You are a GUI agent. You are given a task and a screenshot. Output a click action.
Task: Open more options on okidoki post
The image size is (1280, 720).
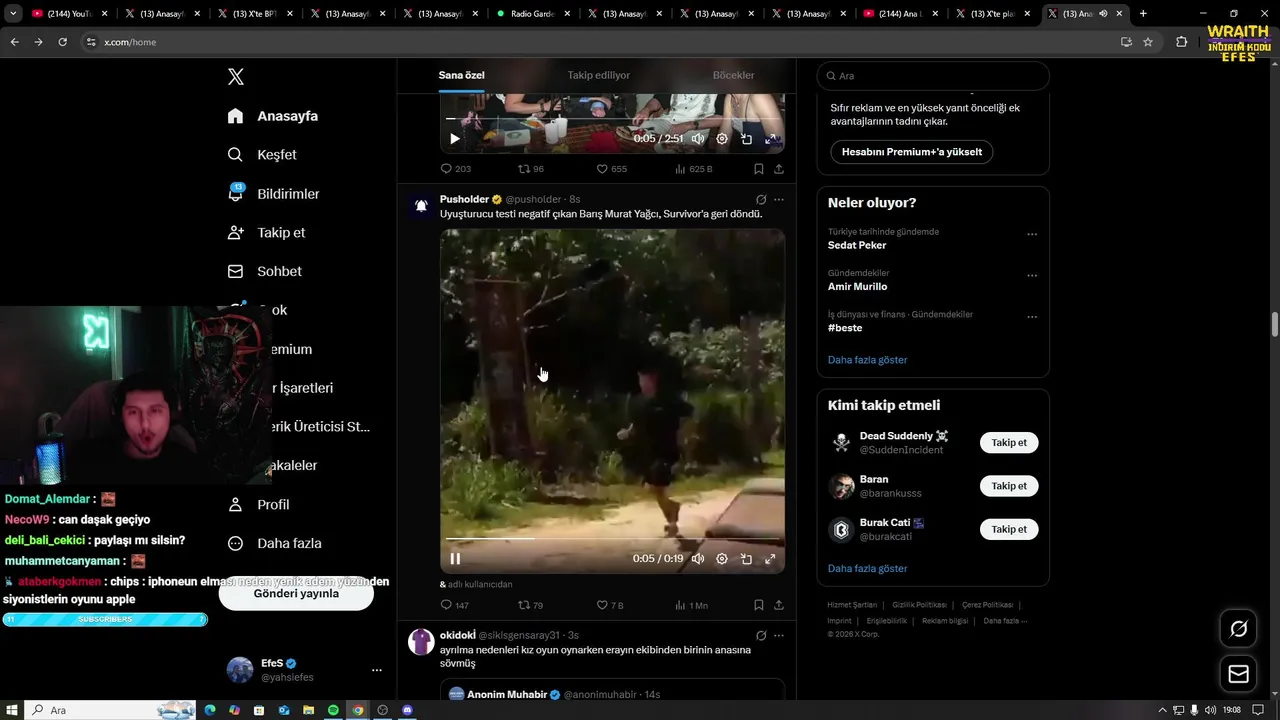click(779, 635)
